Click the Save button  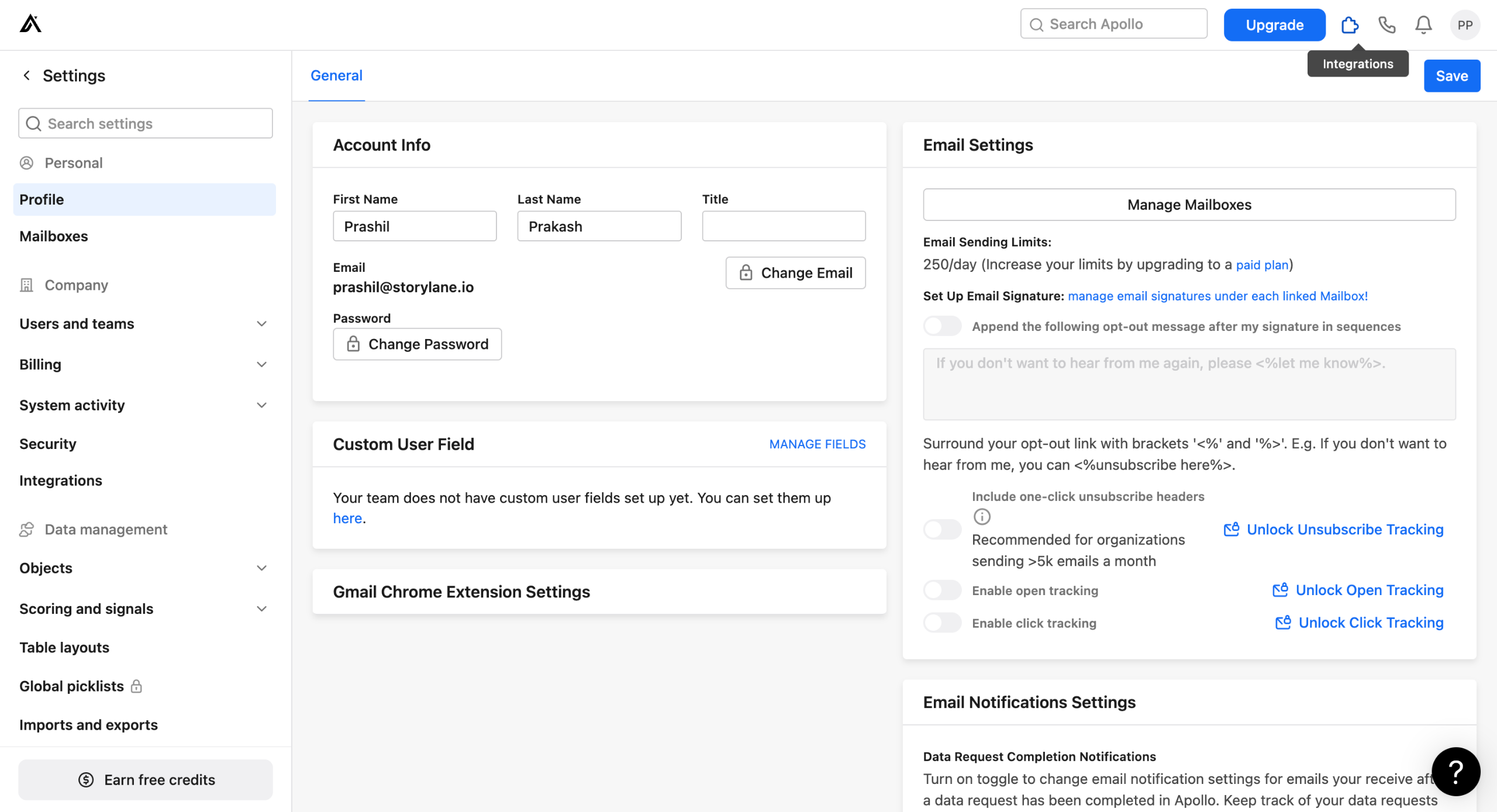(1451, 76)
